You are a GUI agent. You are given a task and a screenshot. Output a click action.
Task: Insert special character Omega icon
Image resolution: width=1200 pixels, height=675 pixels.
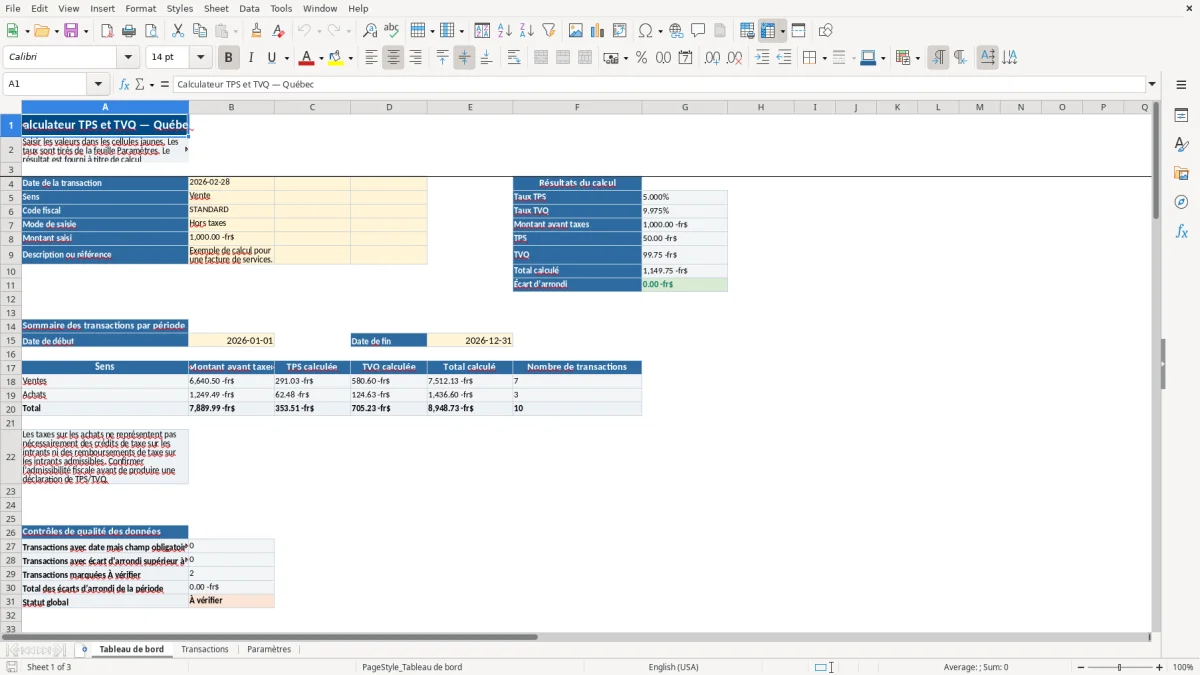coord(646,31)
